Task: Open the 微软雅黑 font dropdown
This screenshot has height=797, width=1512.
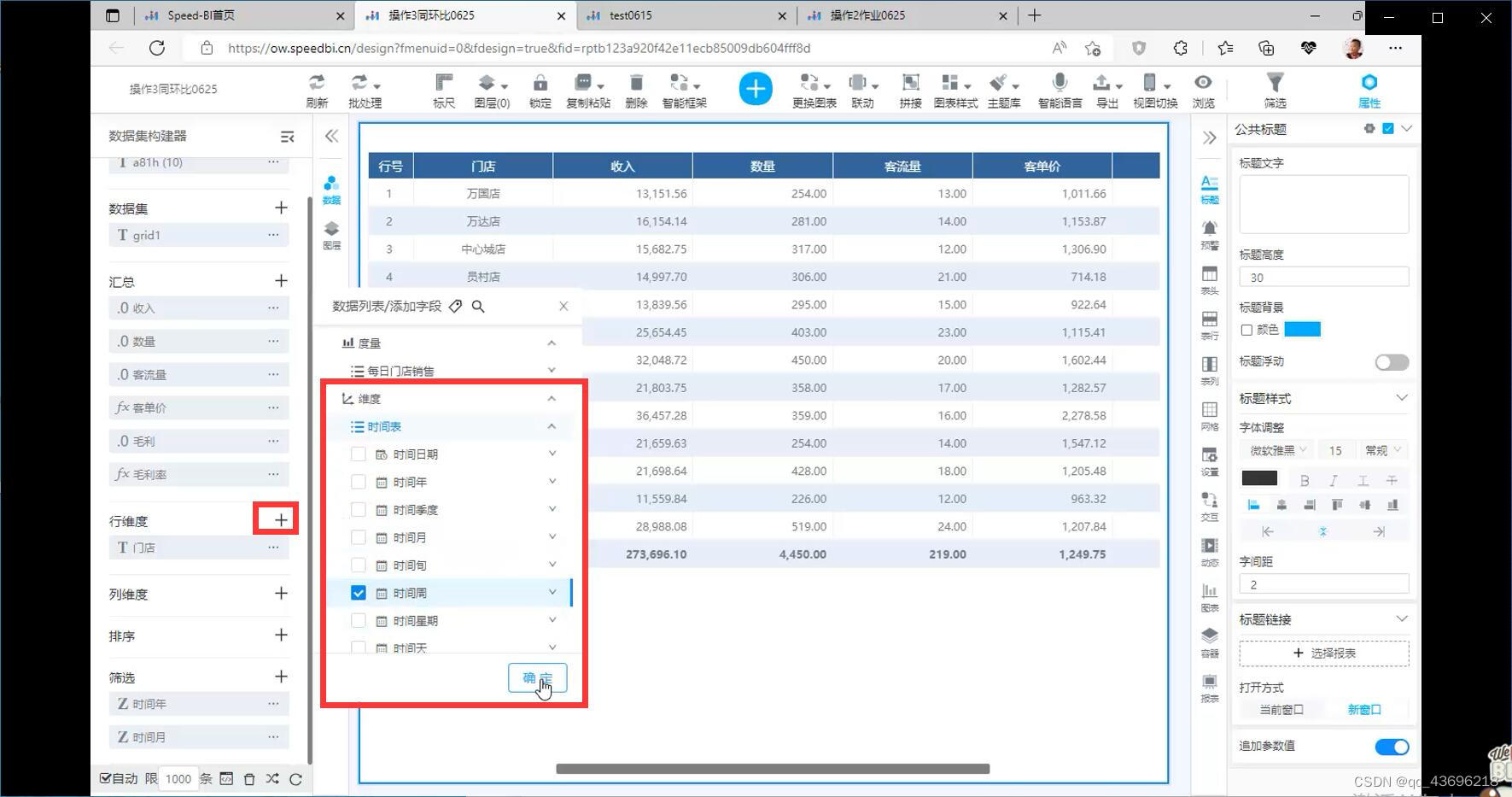Action: 1278,450
